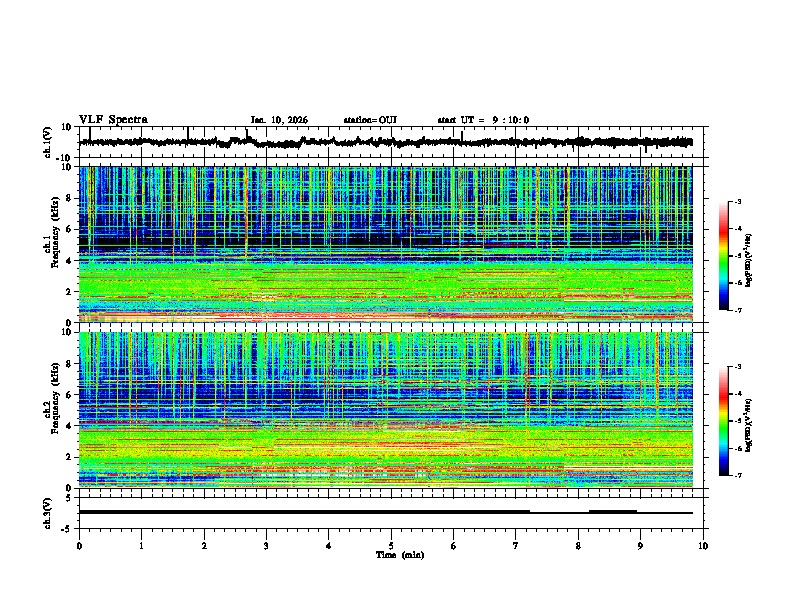
Task: Click time axis tick label '1'
Action: click(x=141, y=546)
